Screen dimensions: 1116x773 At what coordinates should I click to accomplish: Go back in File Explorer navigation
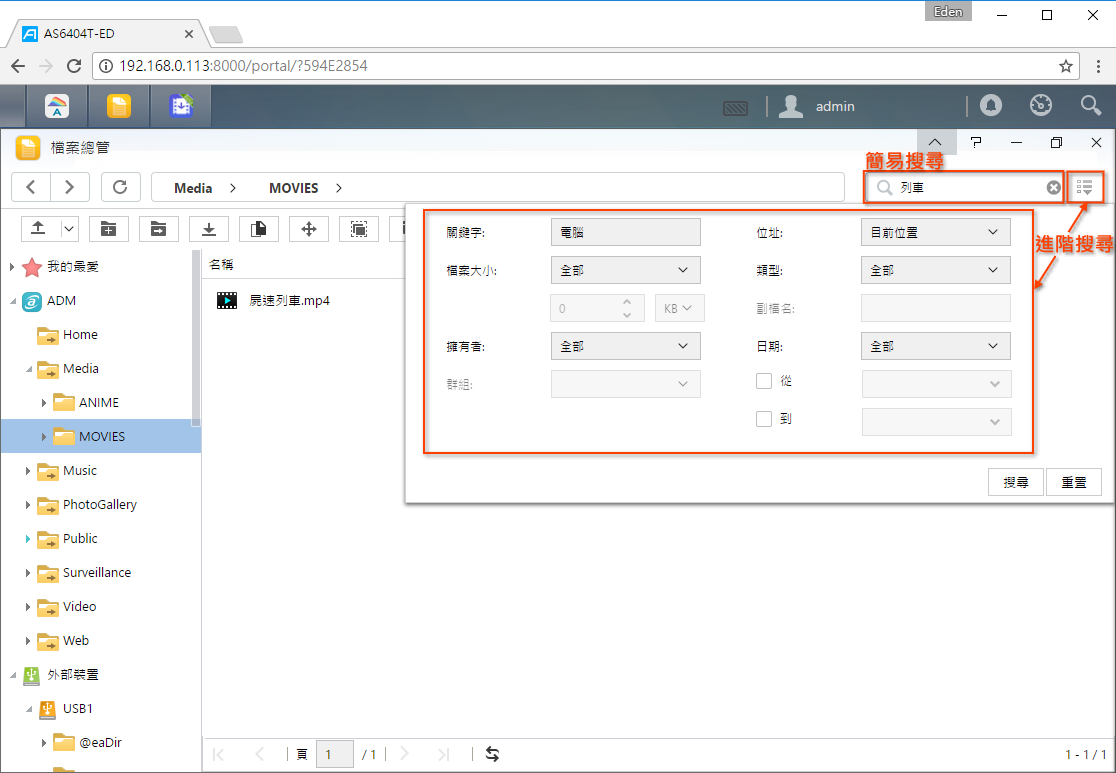[31, 187]
